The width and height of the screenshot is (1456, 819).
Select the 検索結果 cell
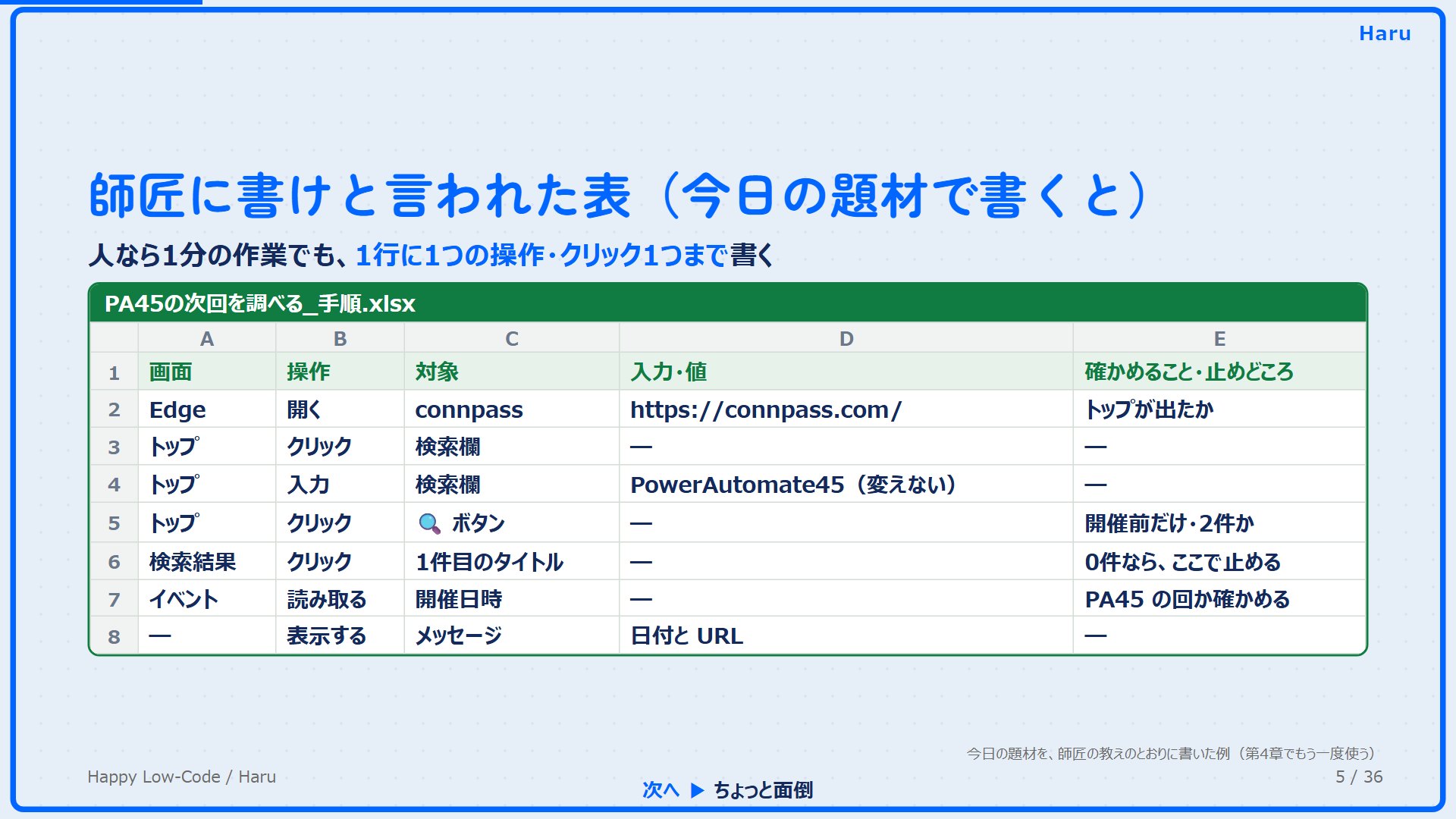click(x=206, y=562)
